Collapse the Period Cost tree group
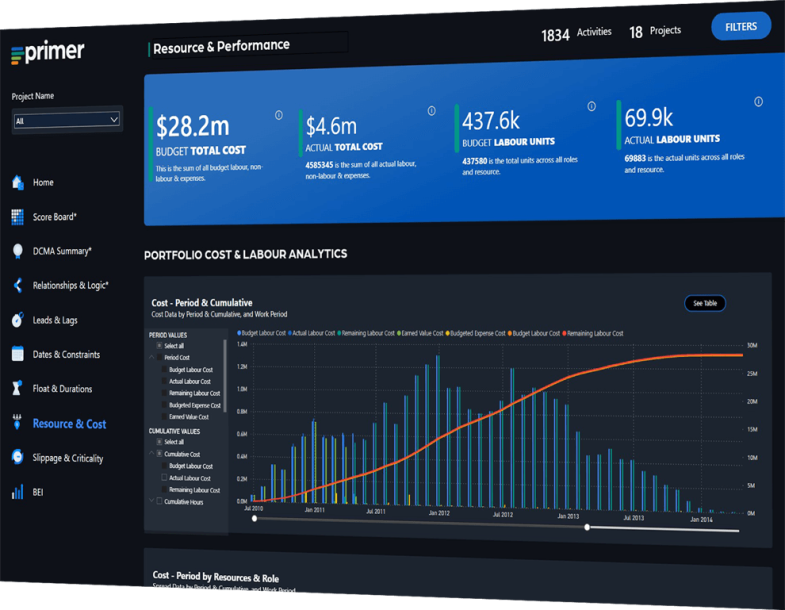785x610 pixels. (x=153, y=357)
